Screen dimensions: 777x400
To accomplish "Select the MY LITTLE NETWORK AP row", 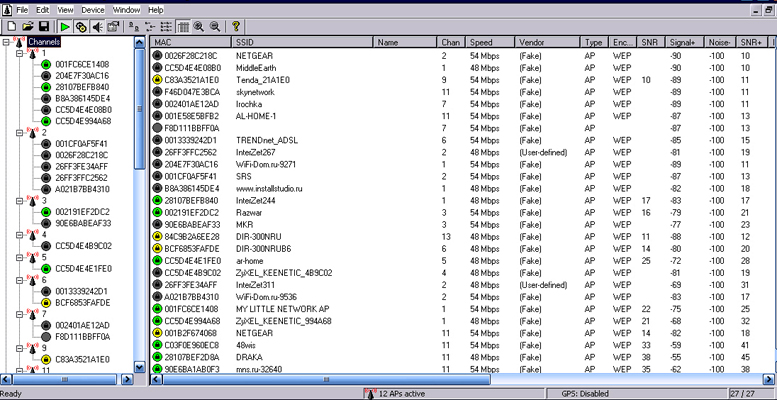I will 461,309.
